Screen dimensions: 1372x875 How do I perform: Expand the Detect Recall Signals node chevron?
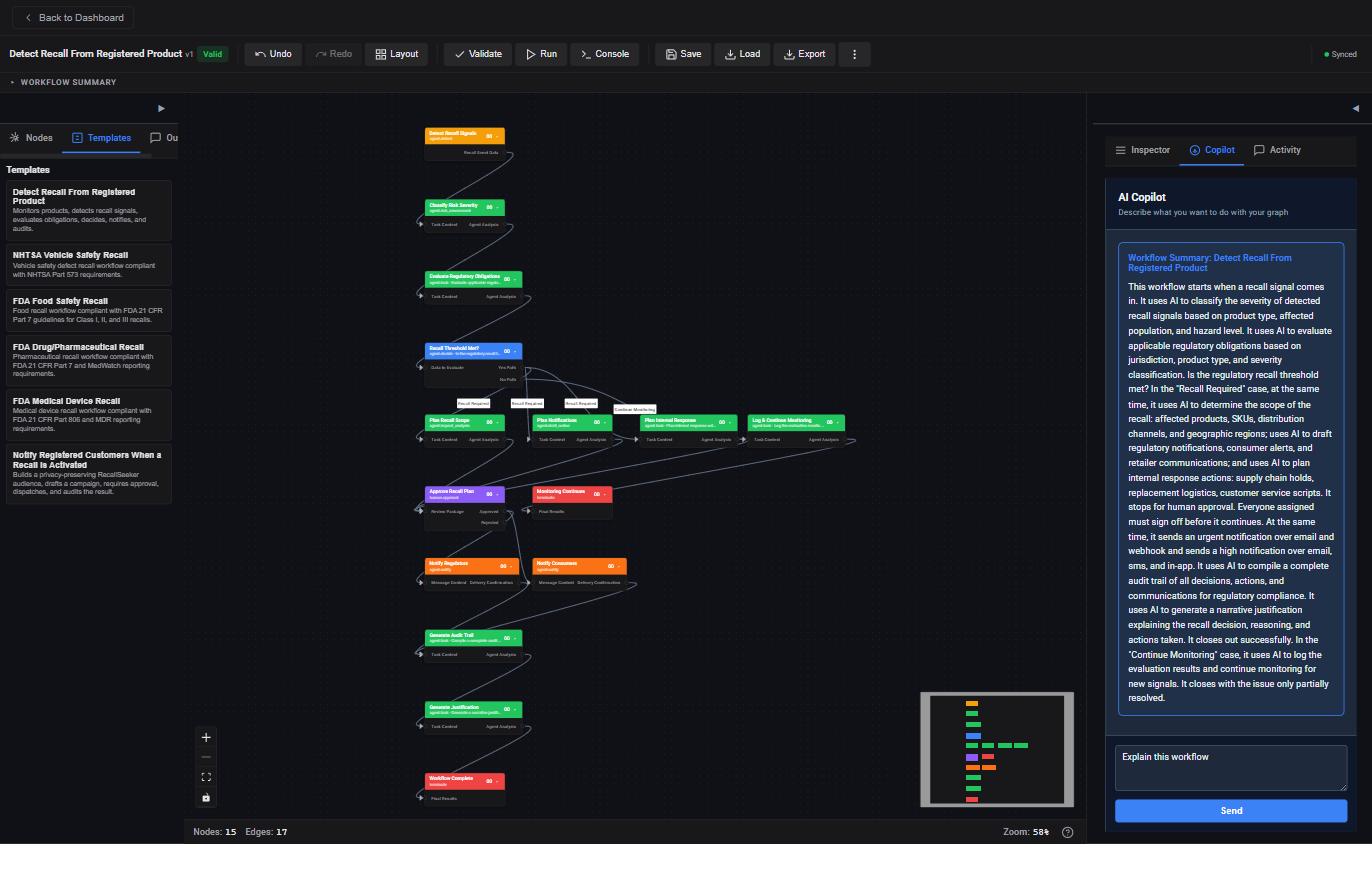tap(497, 136)
